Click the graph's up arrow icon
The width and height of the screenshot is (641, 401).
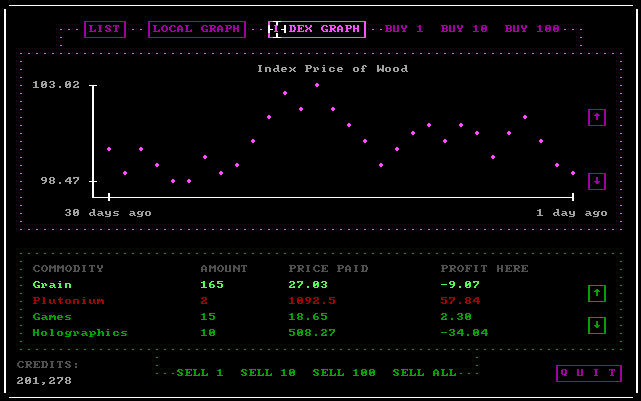coord(597,117)
